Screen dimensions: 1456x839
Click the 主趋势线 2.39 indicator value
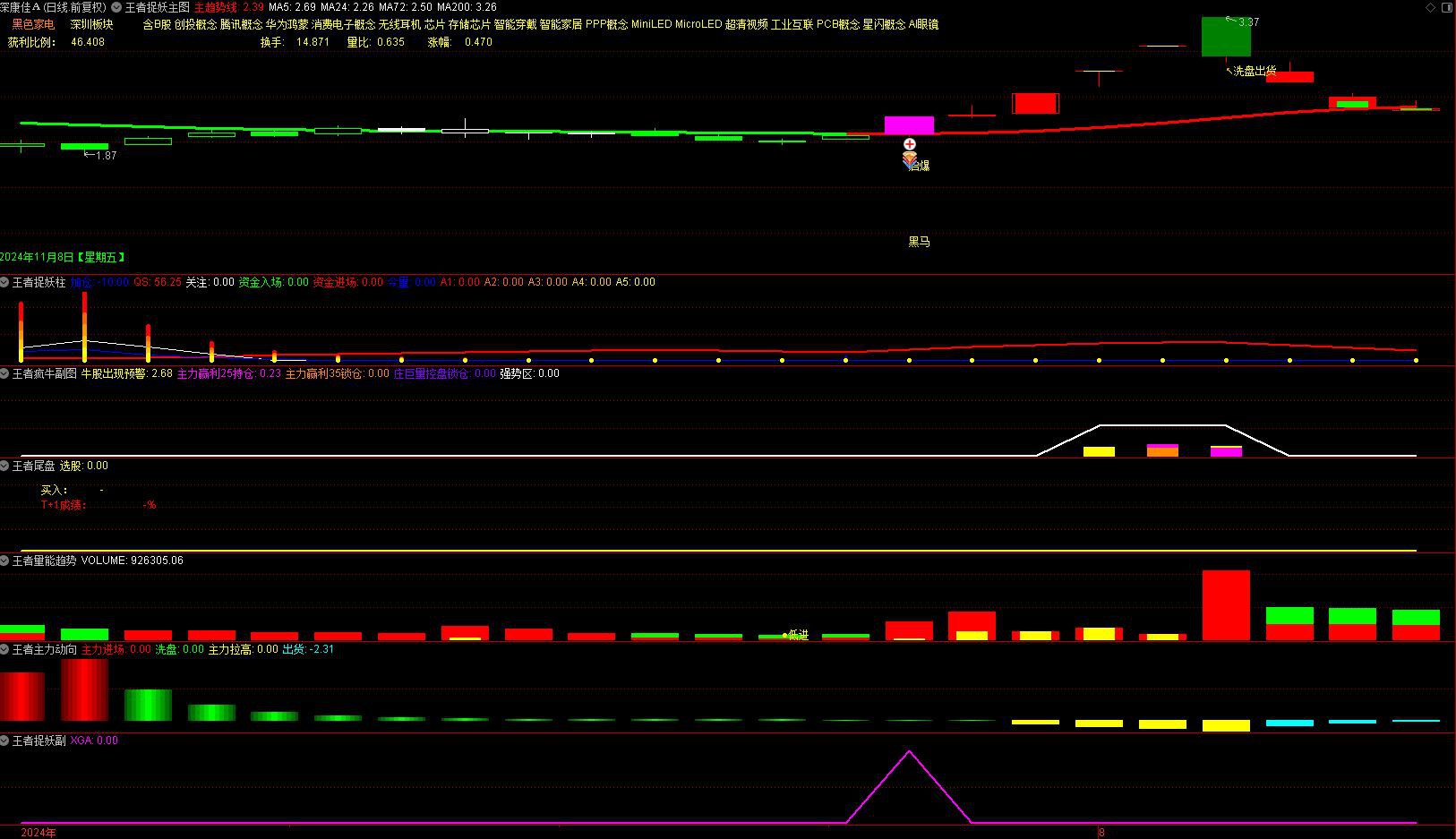point(228,7)
